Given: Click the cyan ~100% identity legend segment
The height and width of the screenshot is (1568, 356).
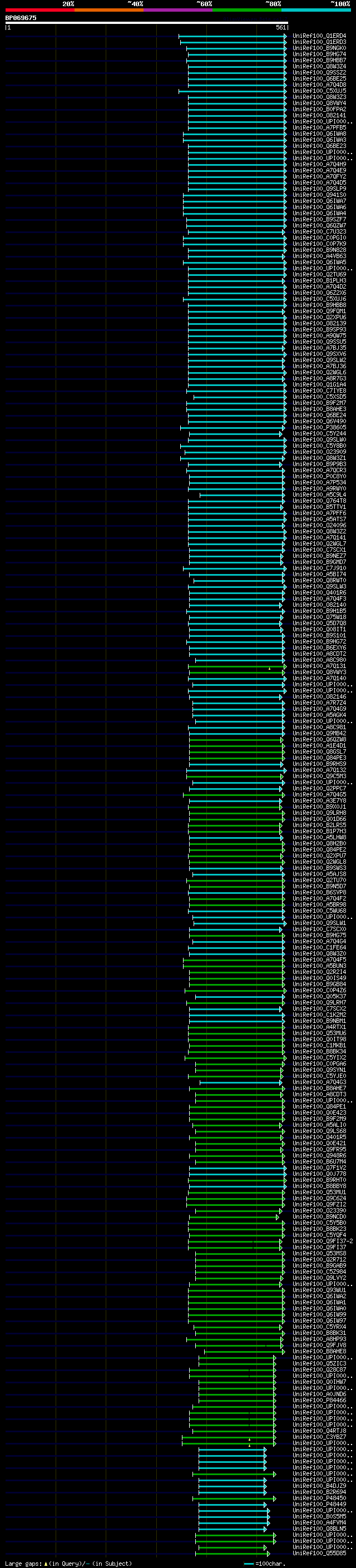Looking at the screenshot, I should 316,11.
